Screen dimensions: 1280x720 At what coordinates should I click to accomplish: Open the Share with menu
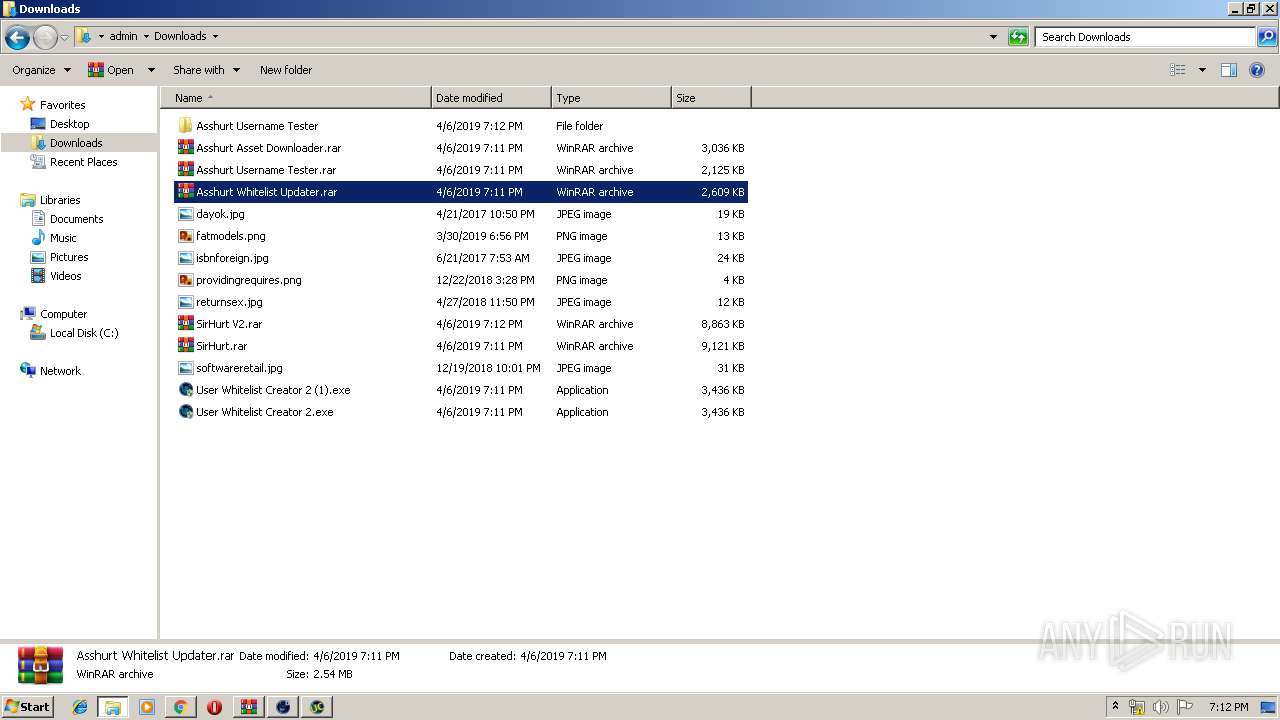pos(206,70)
